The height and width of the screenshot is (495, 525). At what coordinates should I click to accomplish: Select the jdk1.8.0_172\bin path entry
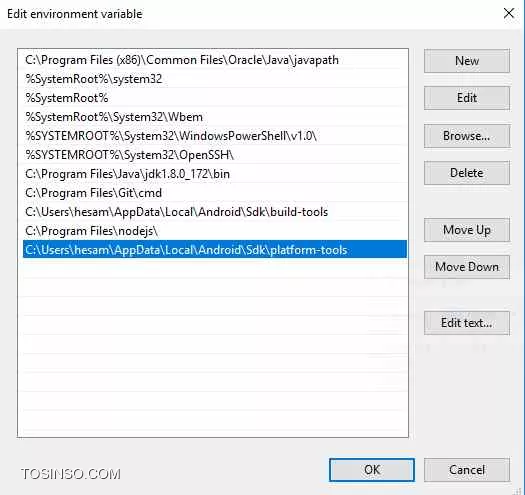[x=215, y=174]
